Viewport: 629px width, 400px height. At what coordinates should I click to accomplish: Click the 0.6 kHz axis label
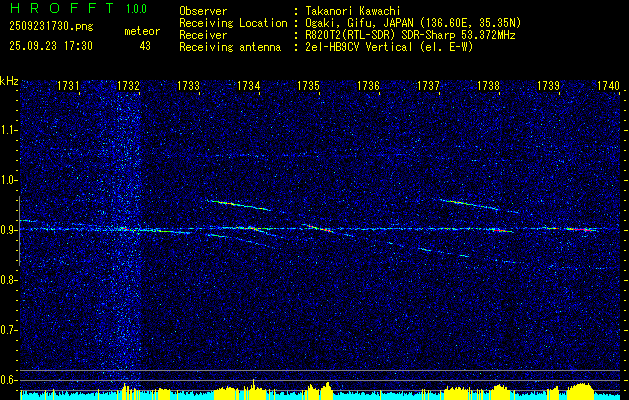[x=9, y=380]
